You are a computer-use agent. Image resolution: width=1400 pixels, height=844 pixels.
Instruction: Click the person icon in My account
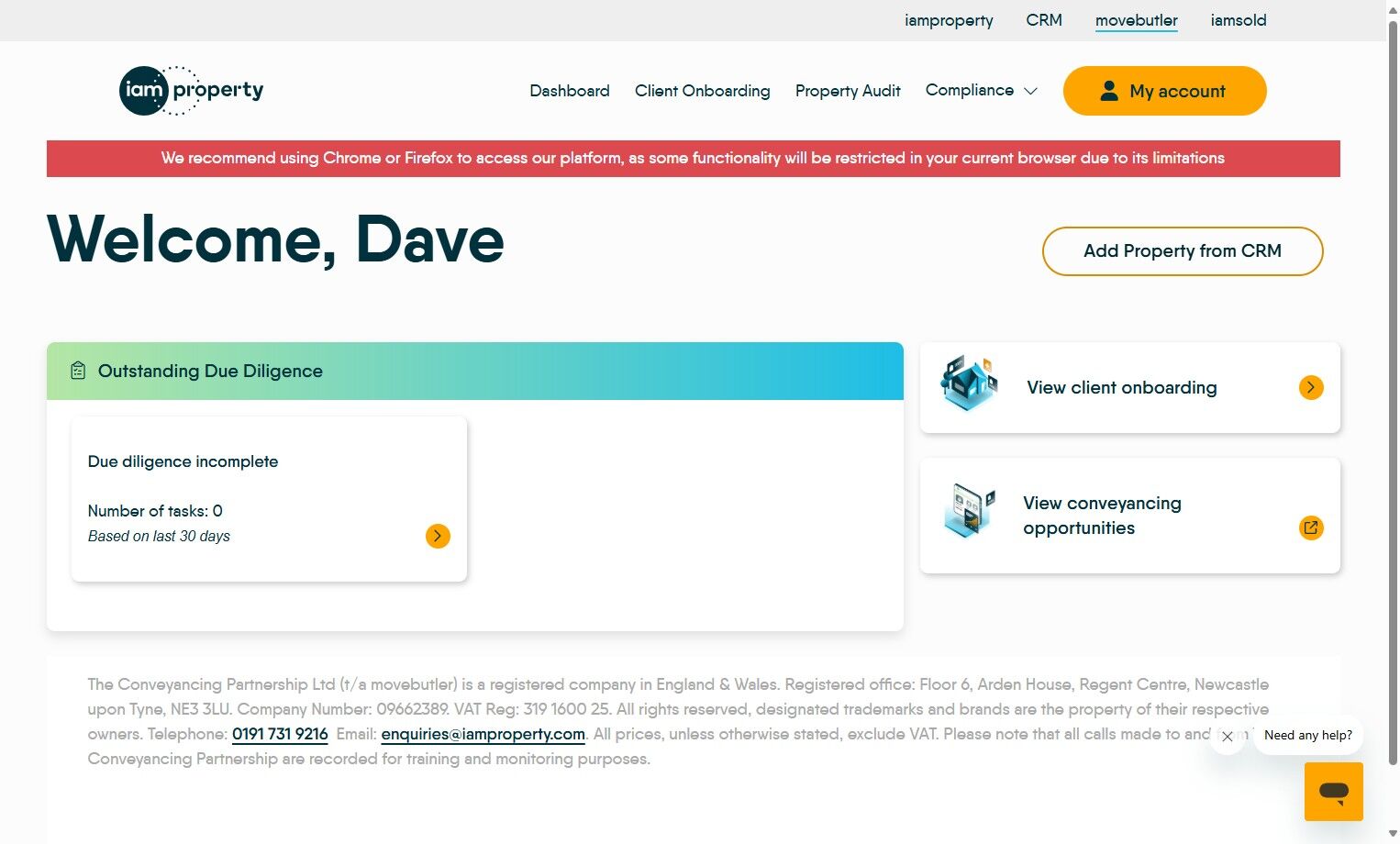click(x=1109, y=91)
